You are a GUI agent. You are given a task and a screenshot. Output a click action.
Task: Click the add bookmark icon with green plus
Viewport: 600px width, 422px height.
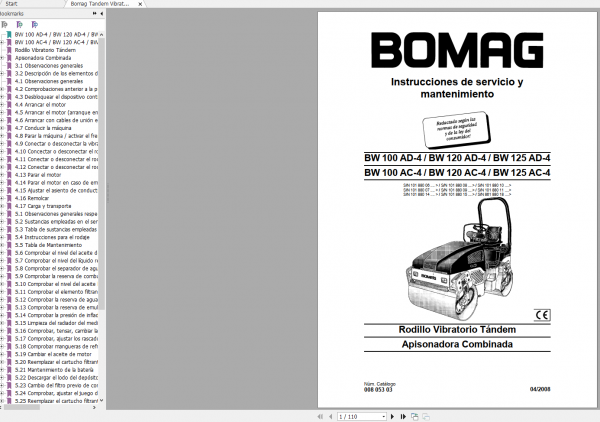[x=19, y=24]
